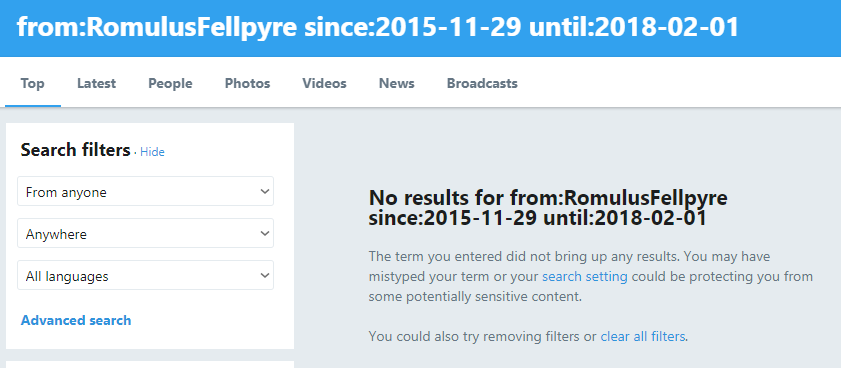The height and width of the screenshot is (368, 841).
Task: Open the Broadcasts tab
Action: tap(482, 84)
